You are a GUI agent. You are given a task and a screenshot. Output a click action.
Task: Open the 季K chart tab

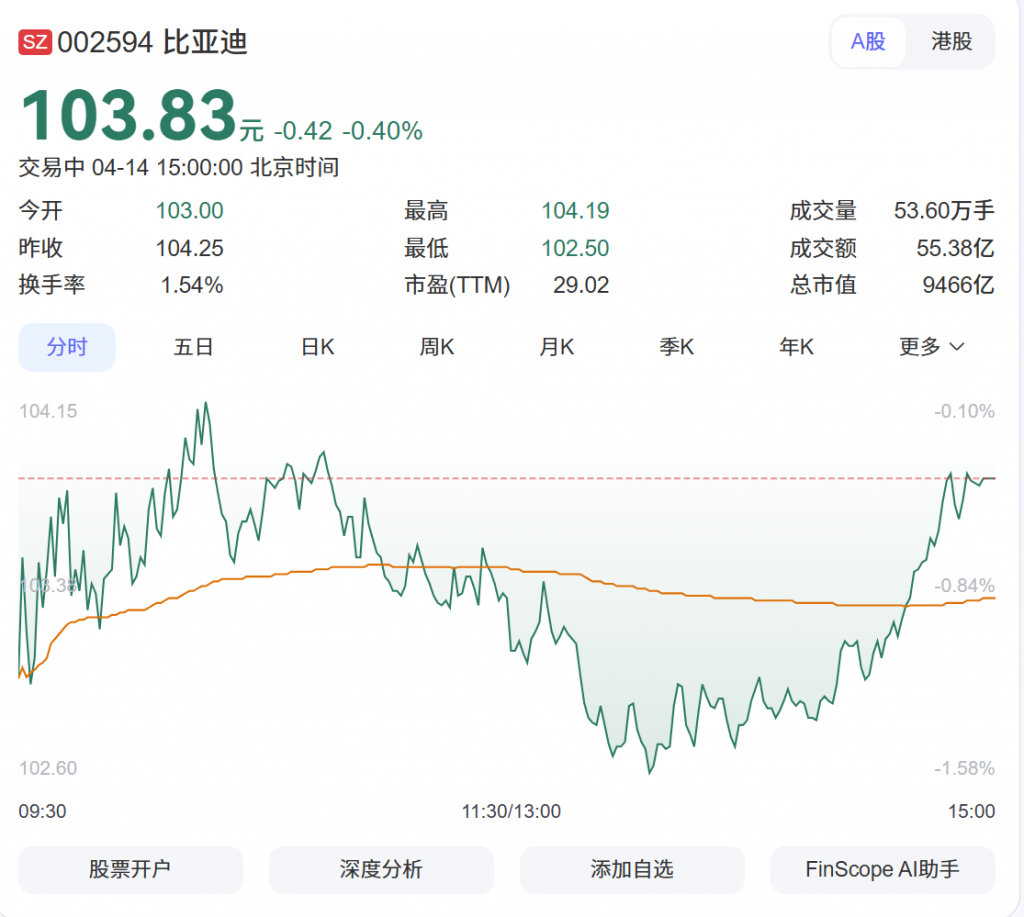(676, 347)
